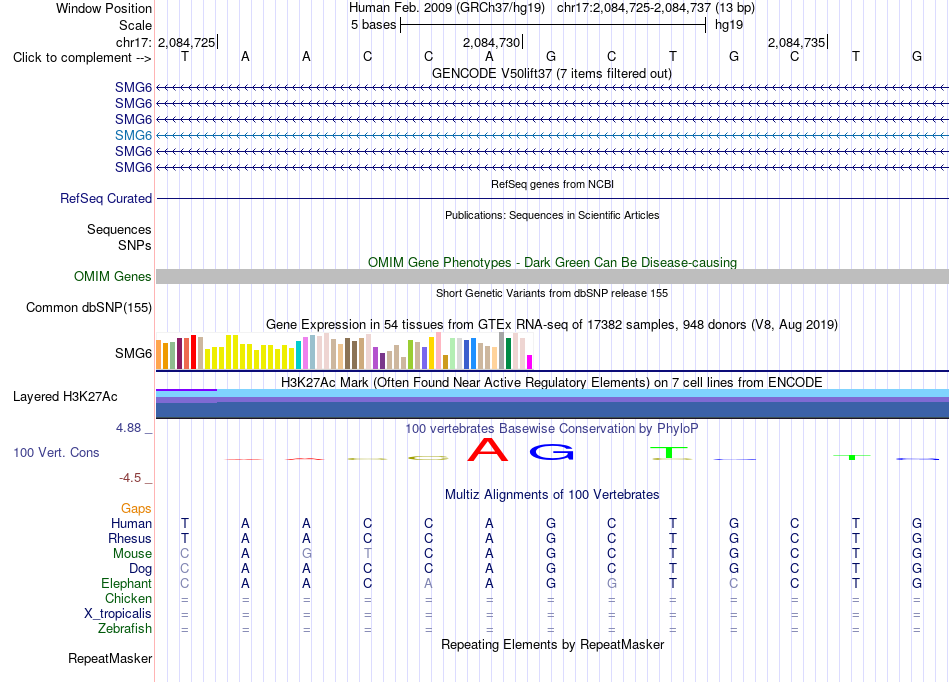The width and height of the screenshot is (950, 682).
Task: Open the GTEx Gene Expression track title
Action: tap(552, 324)
